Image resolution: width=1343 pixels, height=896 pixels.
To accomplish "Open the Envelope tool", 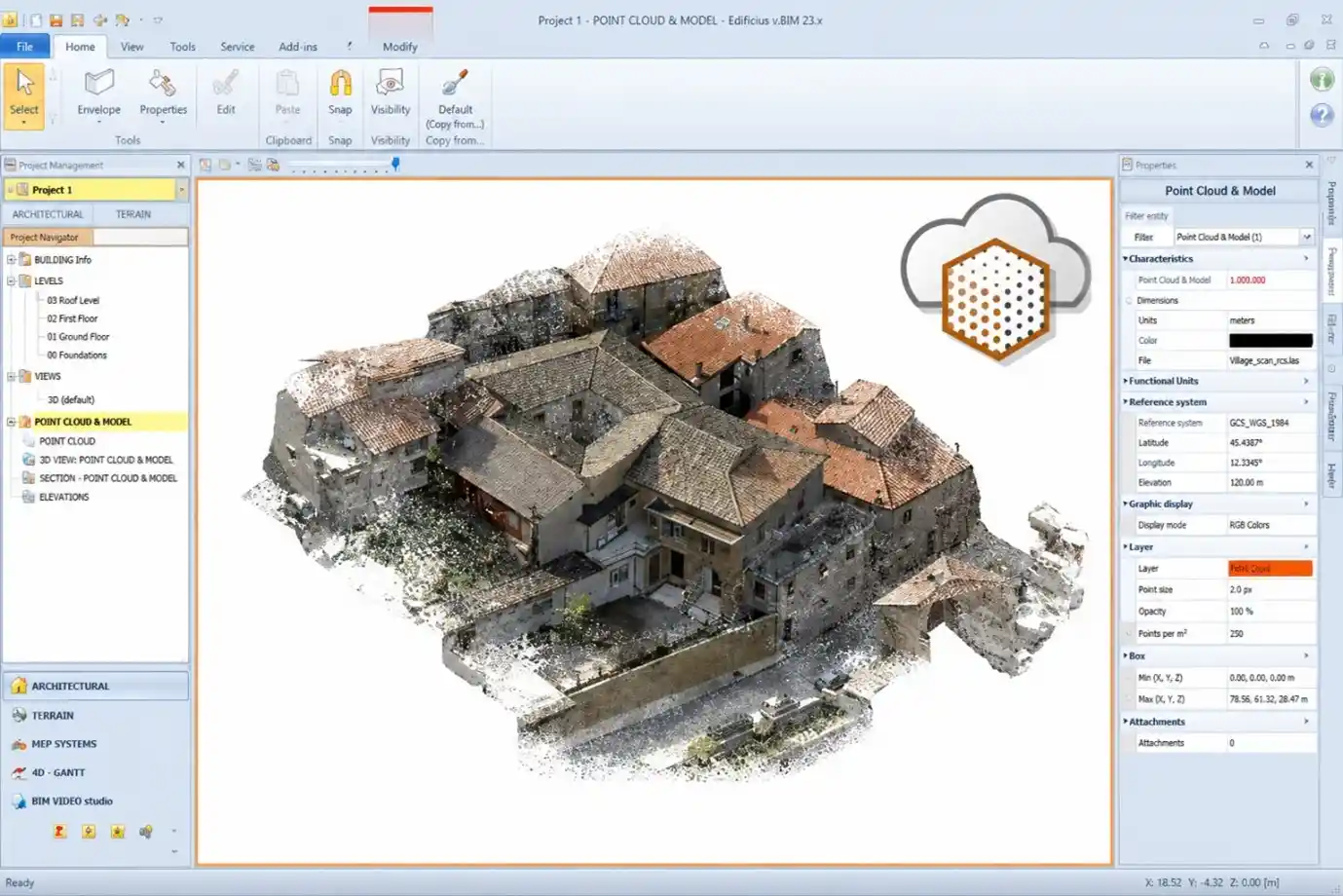I will point(98,94).
